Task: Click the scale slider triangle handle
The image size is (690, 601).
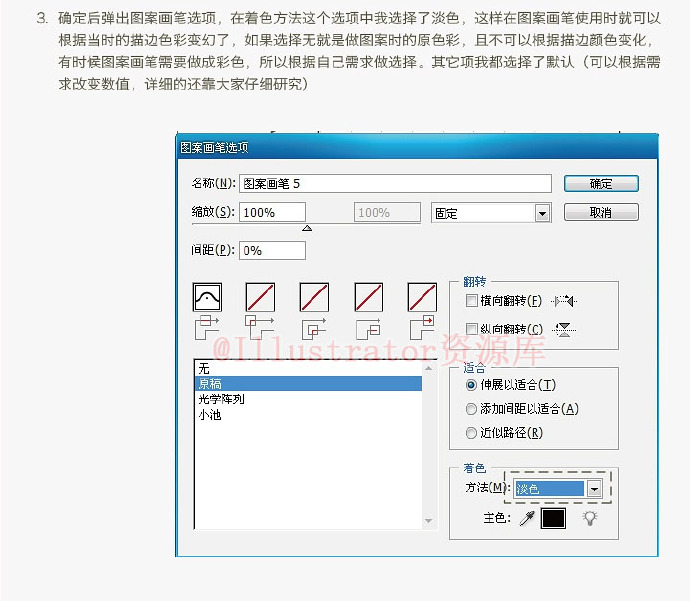Action: click(x=307, y=228)
